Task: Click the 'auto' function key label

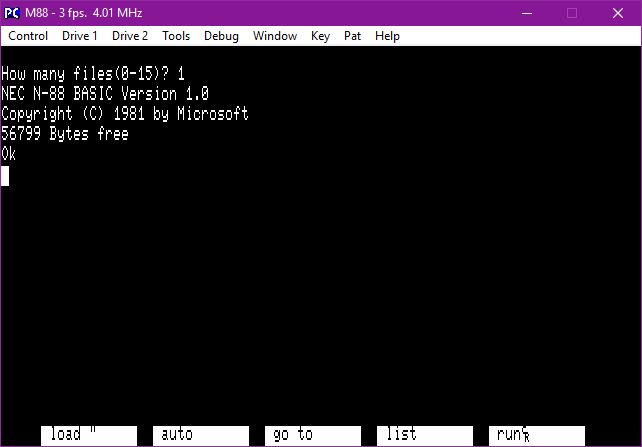Action: [201, 436]
